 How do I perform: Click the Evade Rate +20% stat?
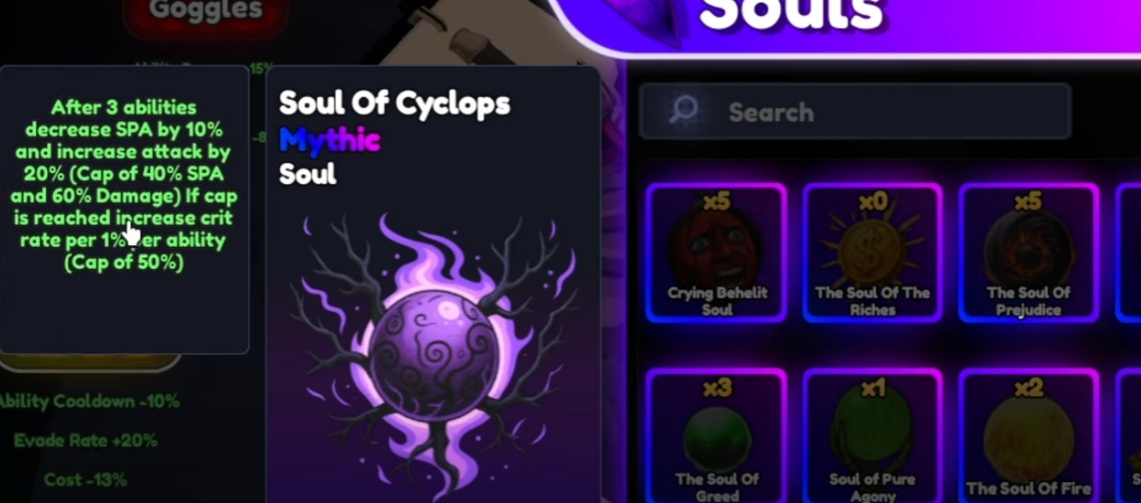point(85,440)
